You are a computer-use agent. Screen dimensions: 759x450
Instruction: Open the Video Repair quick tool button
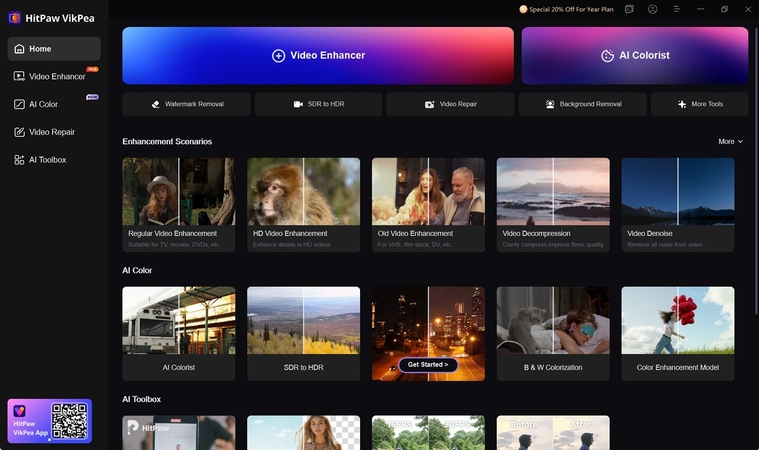(x=450, y=104)
